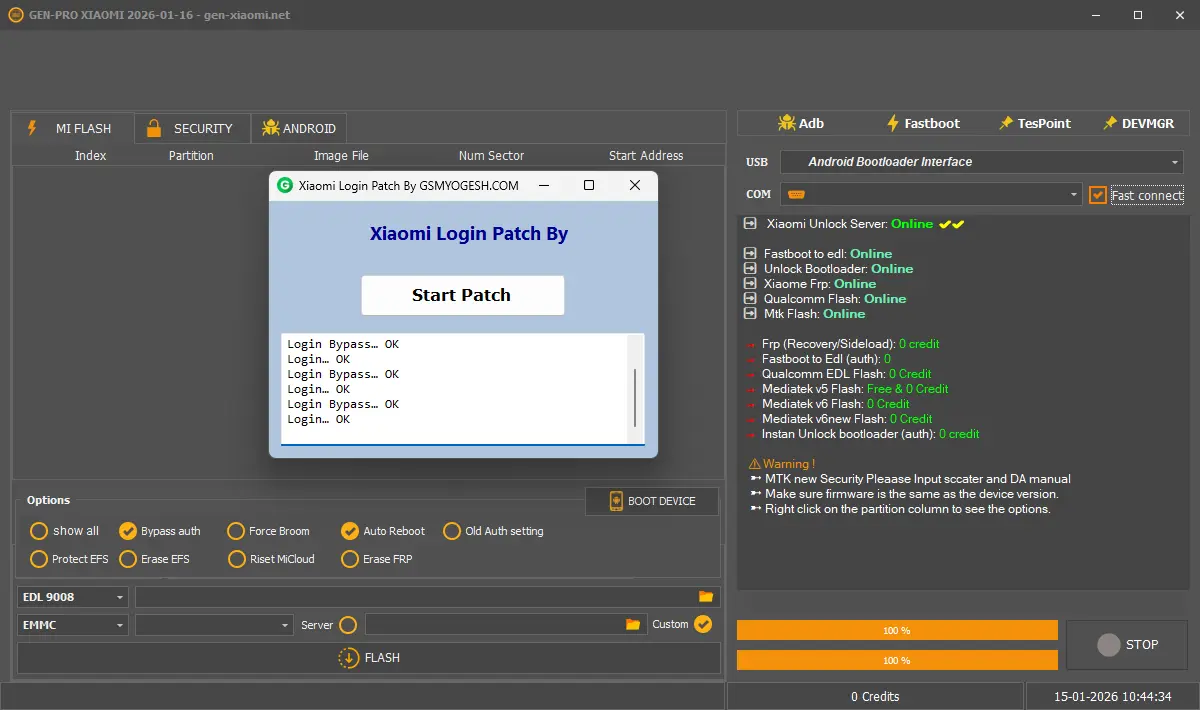Image resolution: width=1200 pixels, height=710 pixels.
Task: Click the Fastboot lightning icon
Action: click(x=894, y=123)
